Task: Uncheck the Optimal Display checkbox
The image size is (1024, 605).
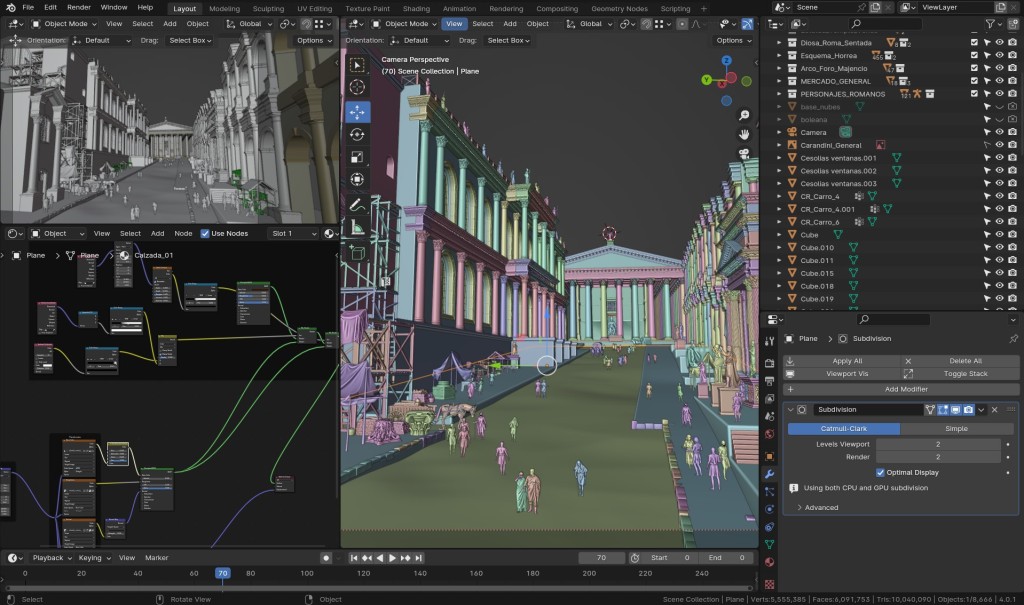Action: [880, 472]
